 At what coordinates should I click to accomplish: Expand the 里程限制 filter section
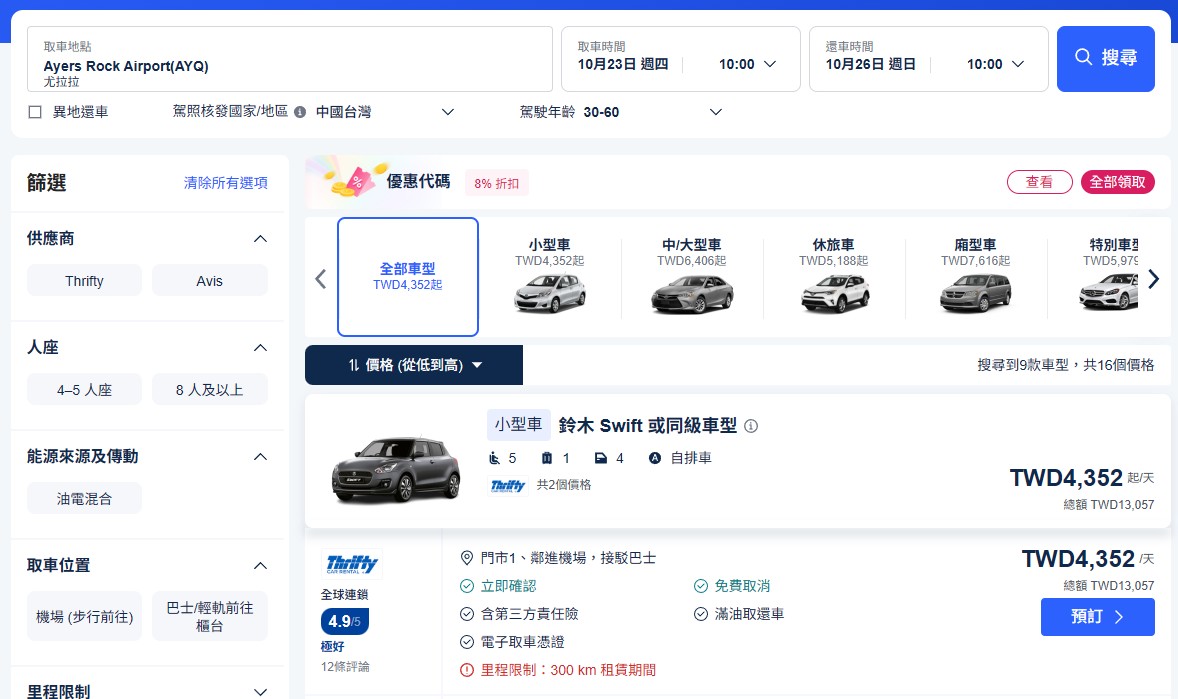pos(260,691)
